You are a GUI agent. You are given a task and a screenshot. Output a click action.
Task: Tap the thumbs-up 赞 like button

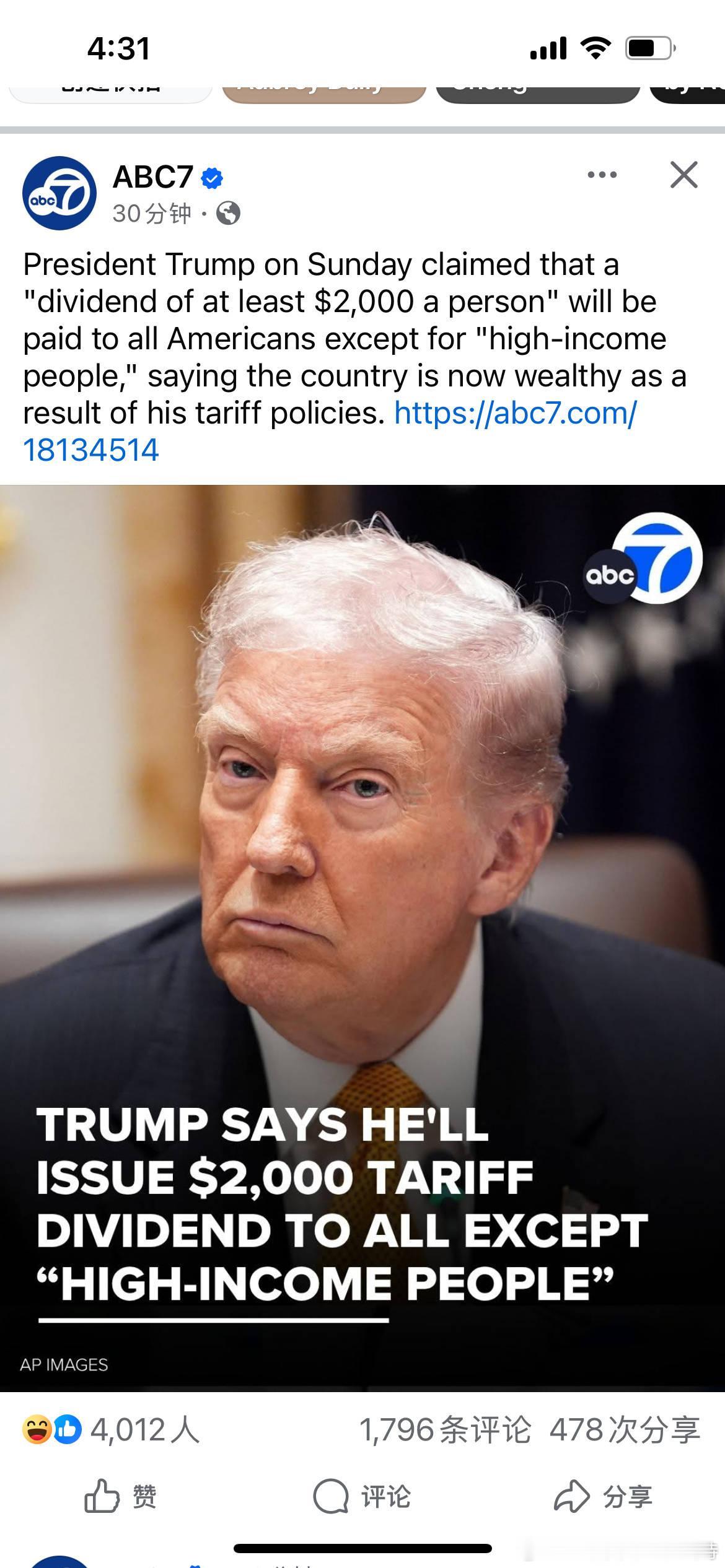(x=120, y=1496)
